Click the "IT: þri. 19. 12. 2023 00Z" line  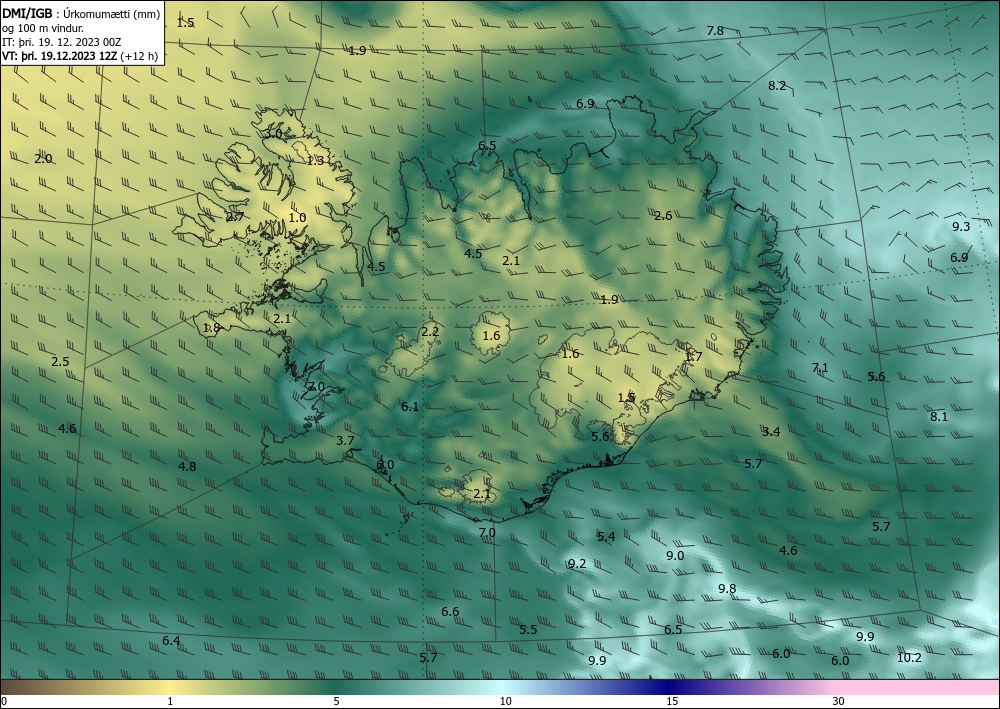[x=61, y=42]
